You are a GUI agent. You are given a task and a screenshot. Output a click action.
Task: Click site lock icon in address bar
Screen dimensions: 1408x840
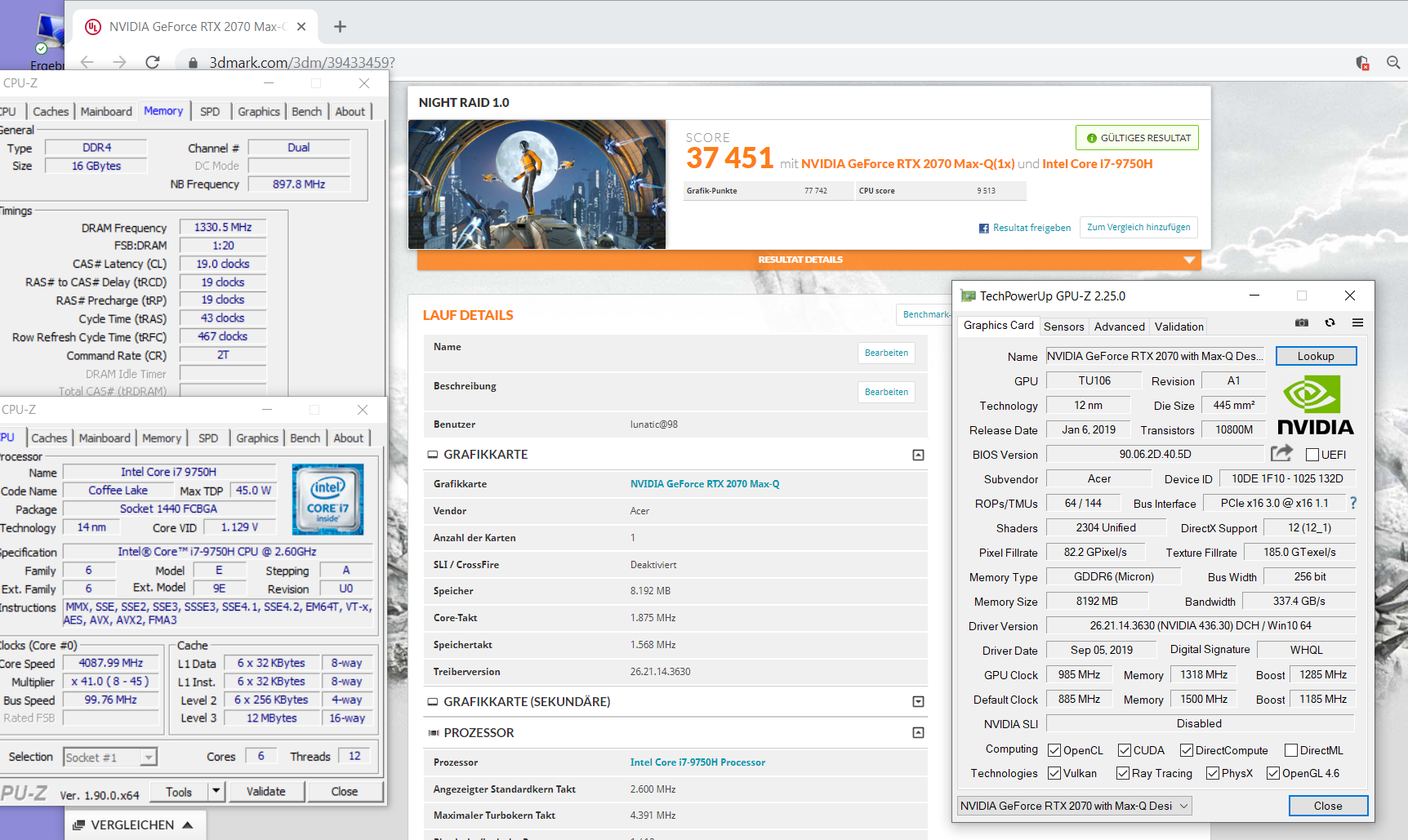point(193,63)
